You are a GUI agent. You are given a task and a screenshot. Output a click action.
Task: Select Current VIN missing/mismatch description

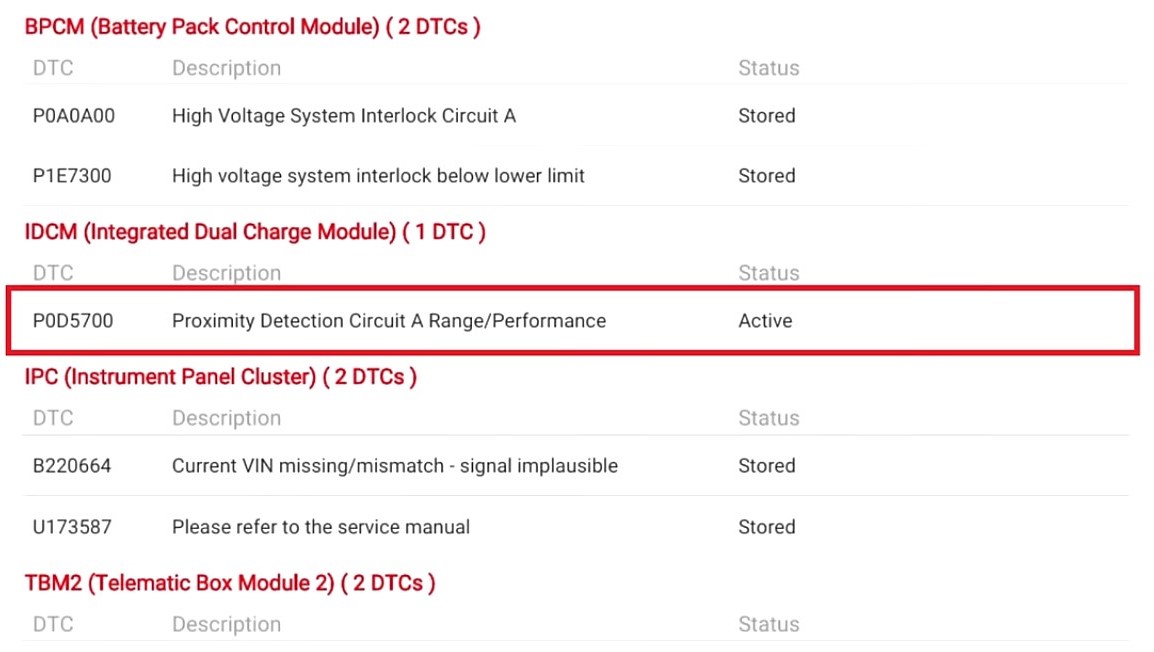[395, 466]
